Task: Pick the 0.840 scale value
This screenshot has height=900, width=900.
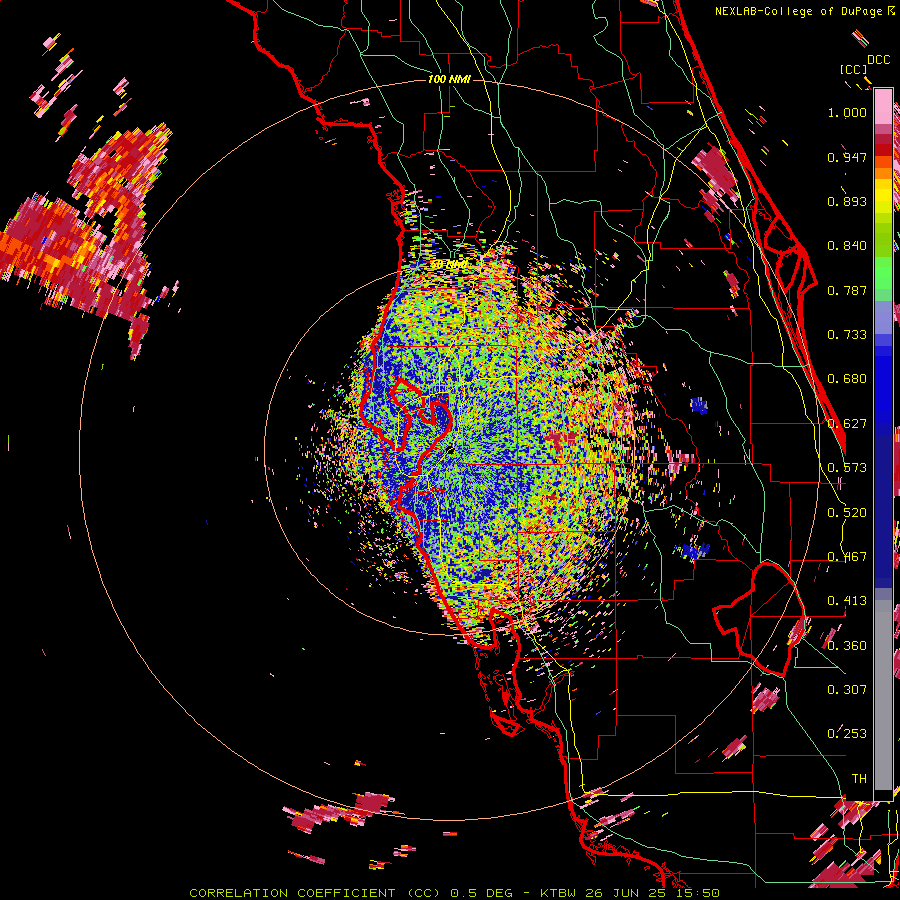Action: click(847, 246)
